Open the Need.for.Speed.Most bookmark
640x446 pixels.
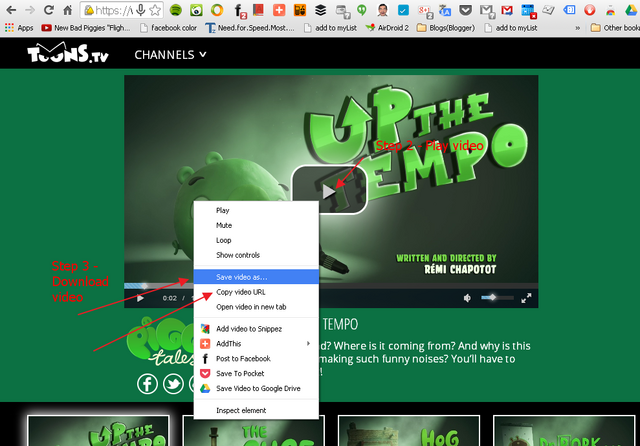tap(250, 28)
